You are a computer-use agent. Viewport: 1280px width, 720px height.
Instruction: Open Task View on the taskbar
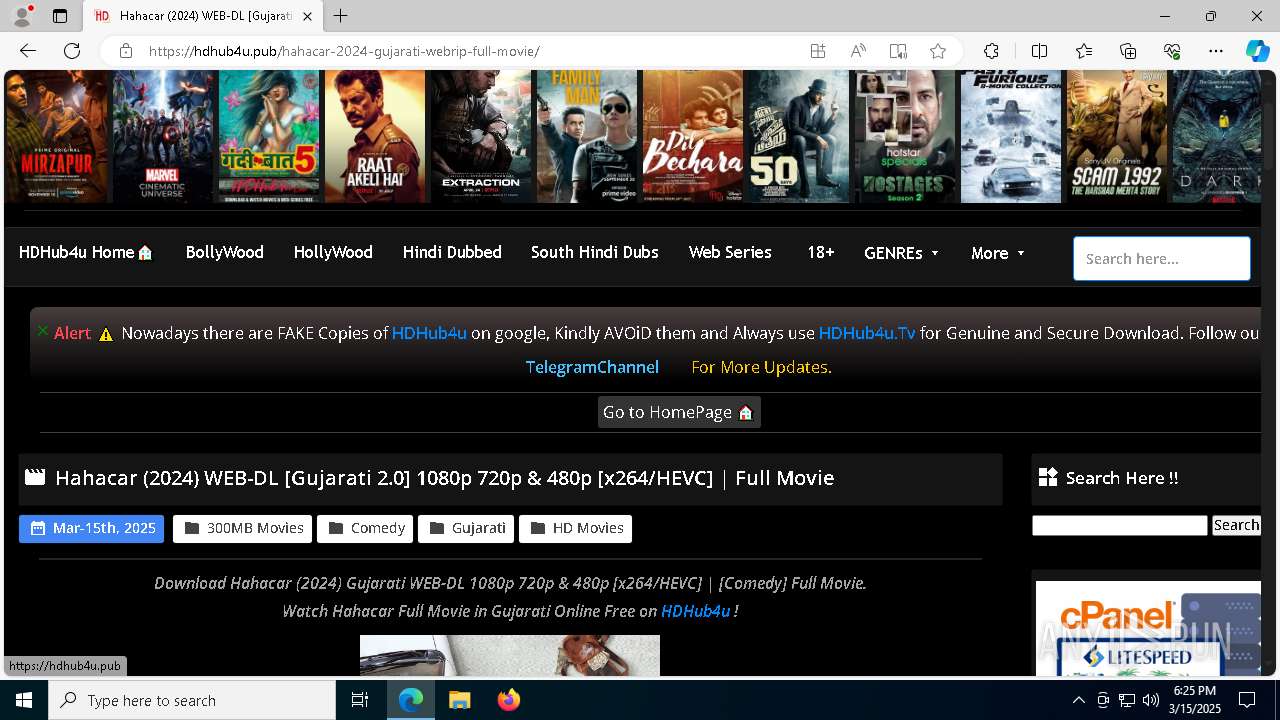coord(360,700)
